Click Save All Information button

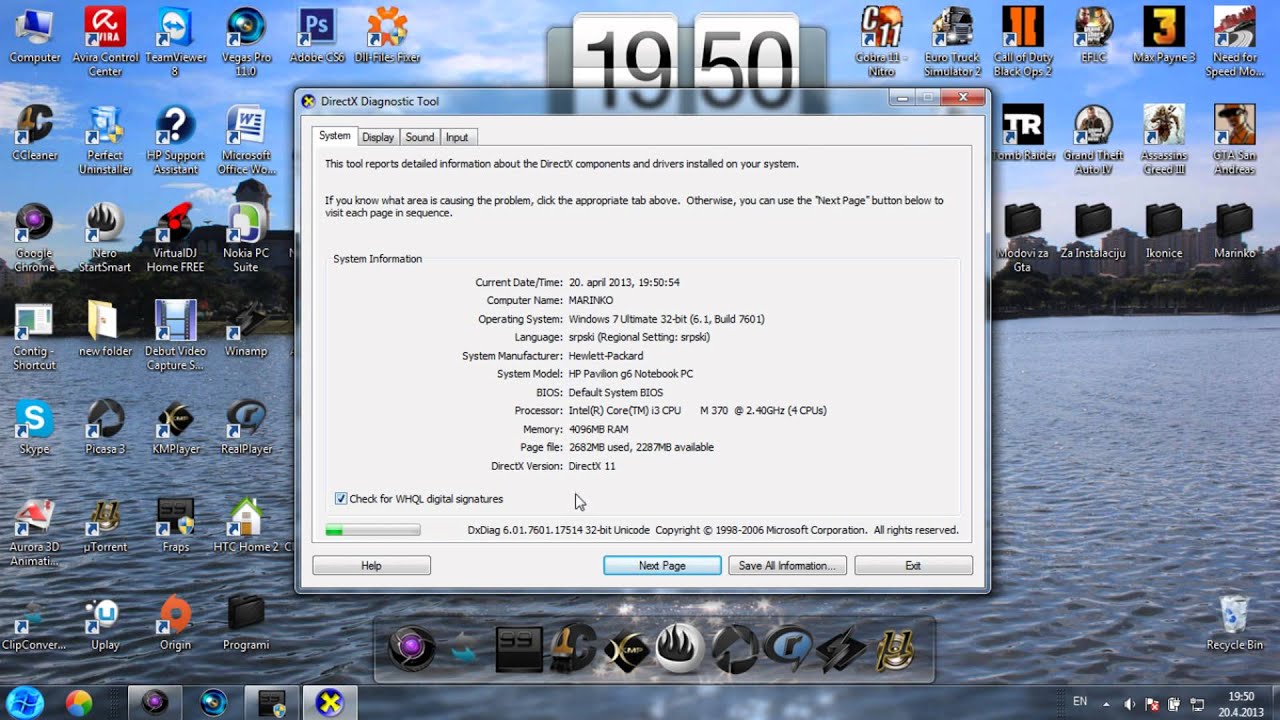tap(787, 566)
